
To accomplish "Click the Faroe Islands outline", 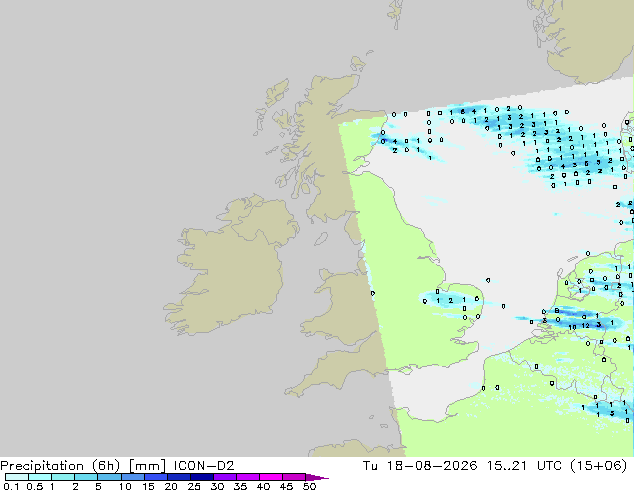I will tap(396, 14).
